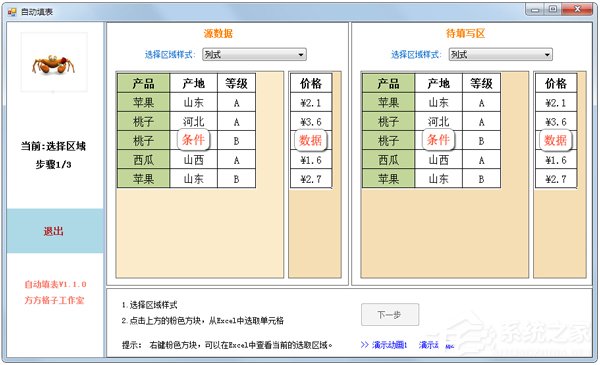Click the 退出 button in the sidebar
600x365 pixels.
pos(55,231)
